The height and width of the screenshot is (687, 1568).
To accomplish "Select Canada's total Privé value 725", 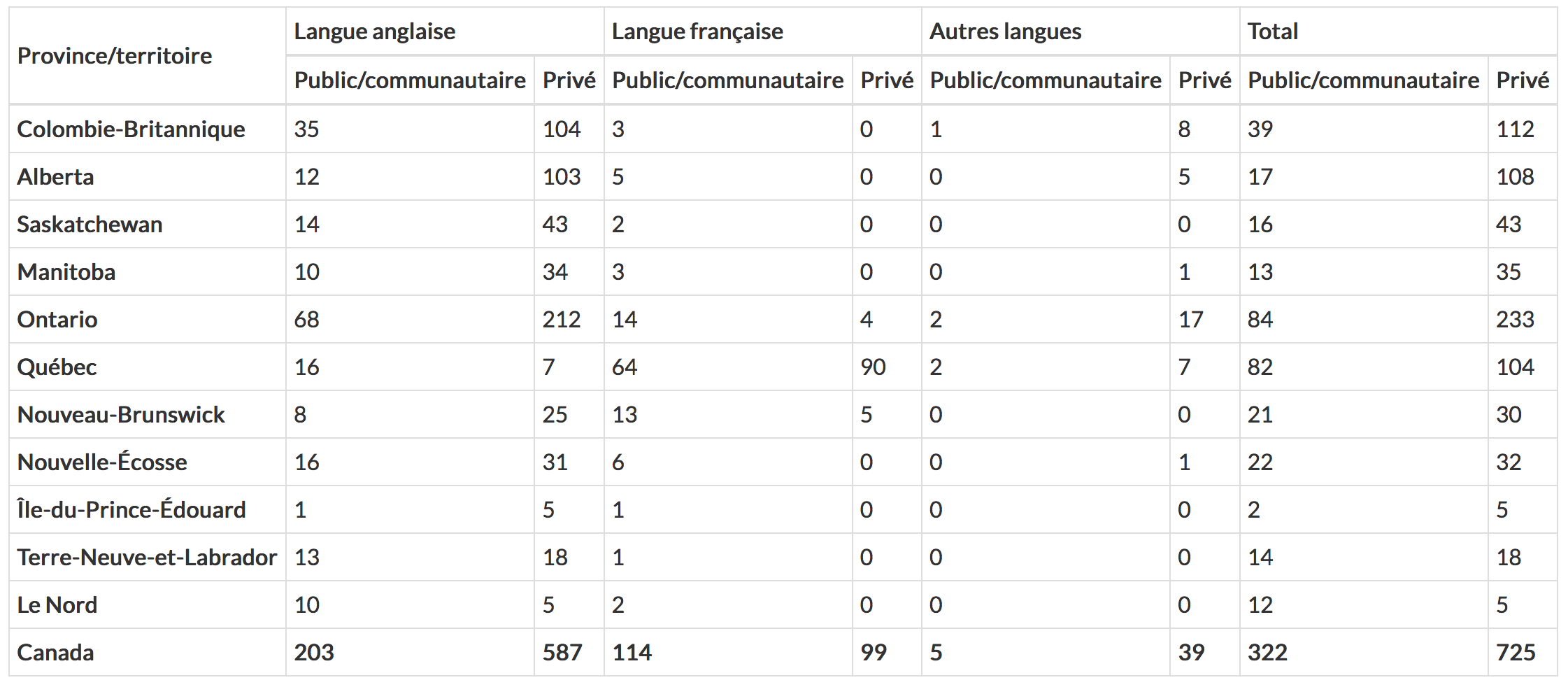I will coord(1516,653).
